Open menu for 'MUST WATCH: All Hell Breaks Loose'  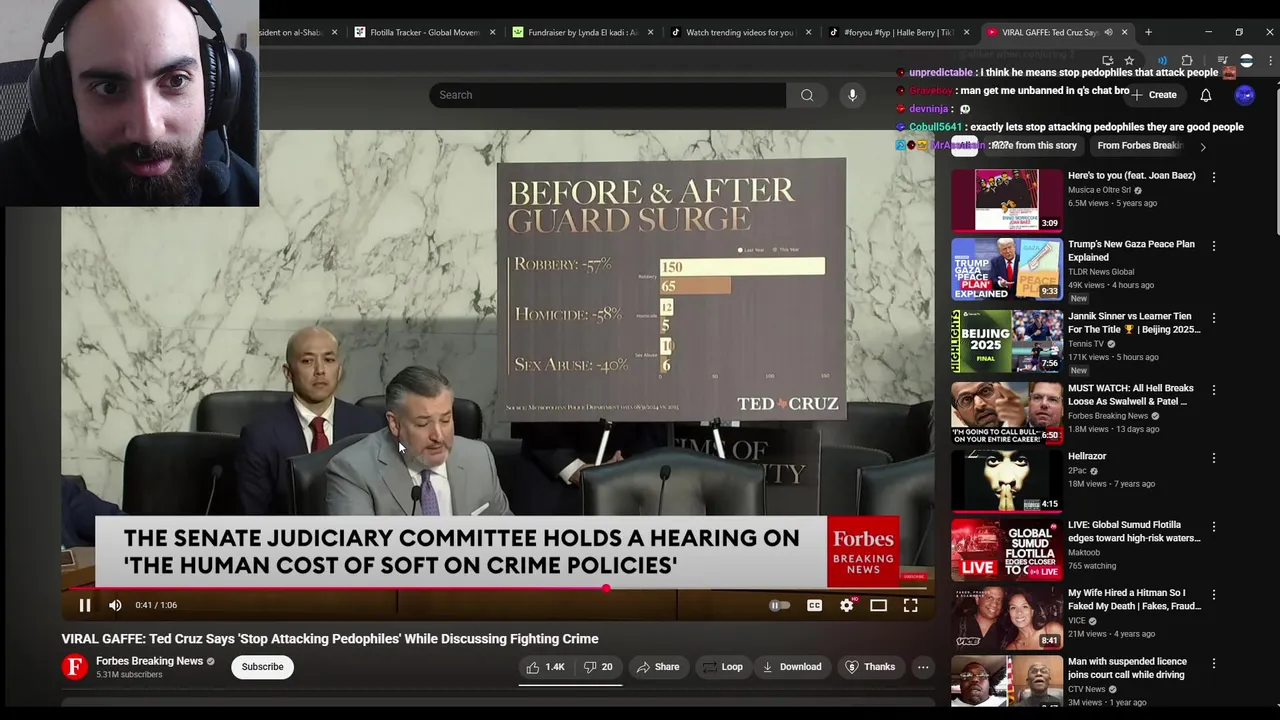(x=1214, y=390)
